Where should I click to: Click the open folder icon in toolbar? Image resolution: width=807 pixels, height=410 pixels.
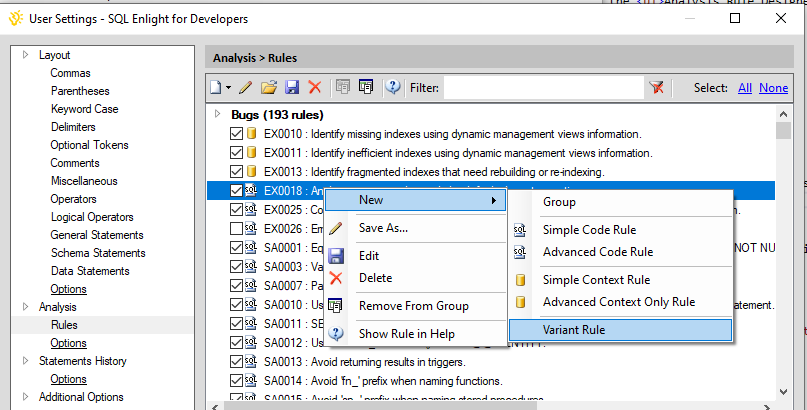(x=269, y=87)
